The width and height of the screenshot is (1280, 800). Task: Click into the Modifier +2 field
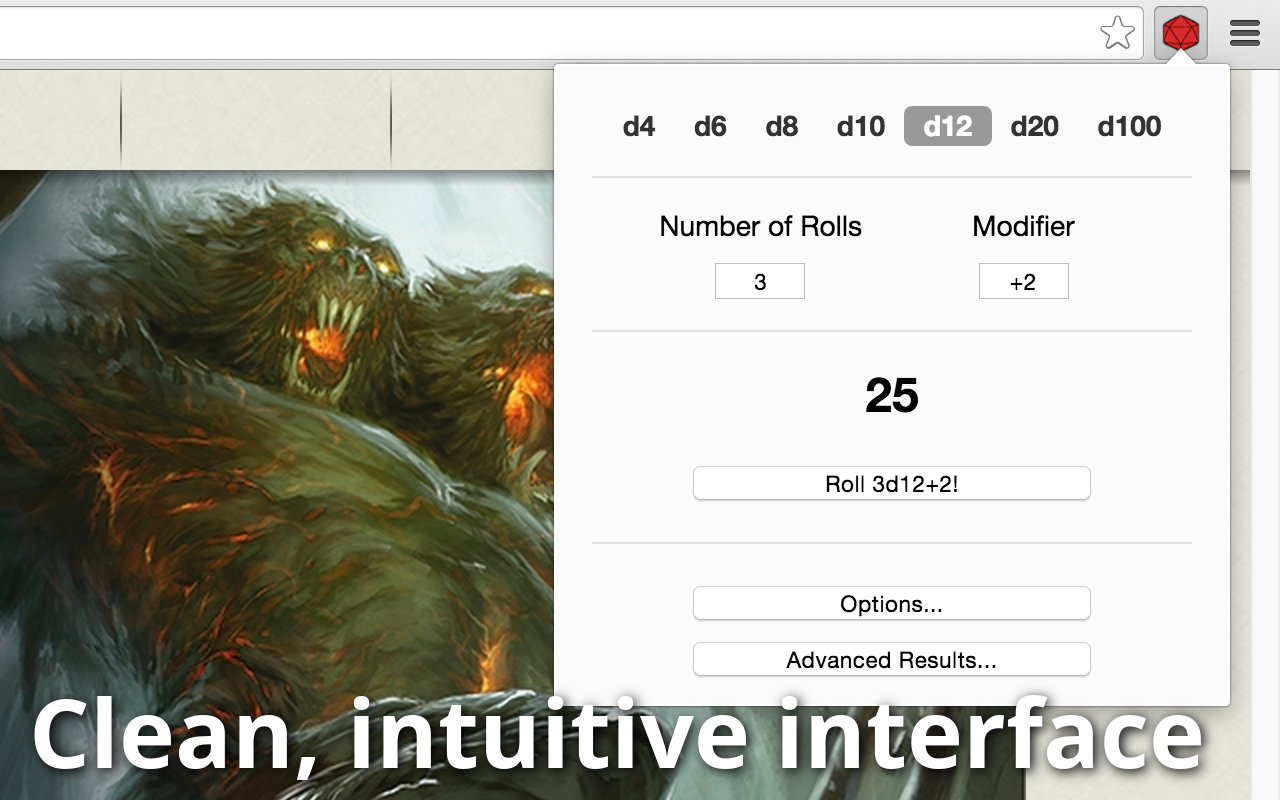point(1024,281)
